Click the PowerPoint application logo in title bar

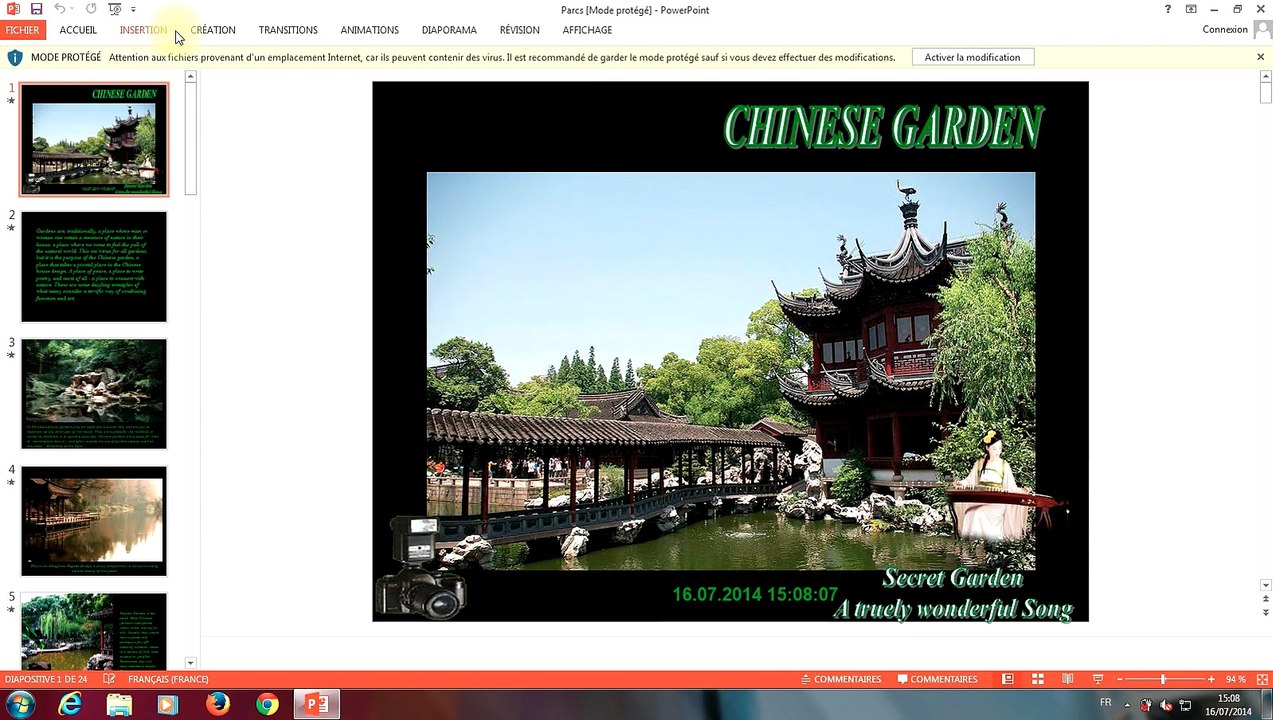pyautogui.click(x=12, y=9)
